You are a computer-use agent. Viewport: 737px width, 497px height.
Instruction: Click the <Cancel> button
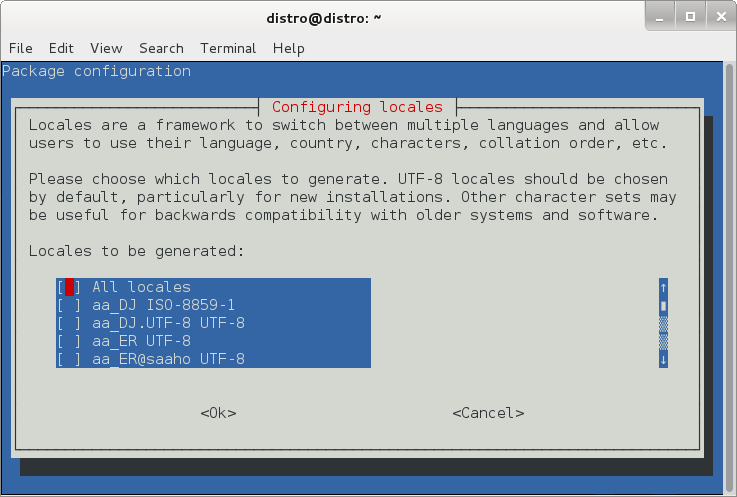pos(488,413)
